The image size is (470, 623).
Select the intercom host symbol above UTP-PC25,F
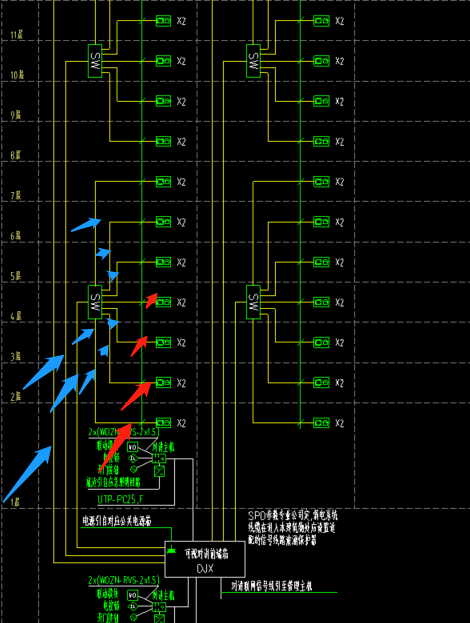pos(159,459)
